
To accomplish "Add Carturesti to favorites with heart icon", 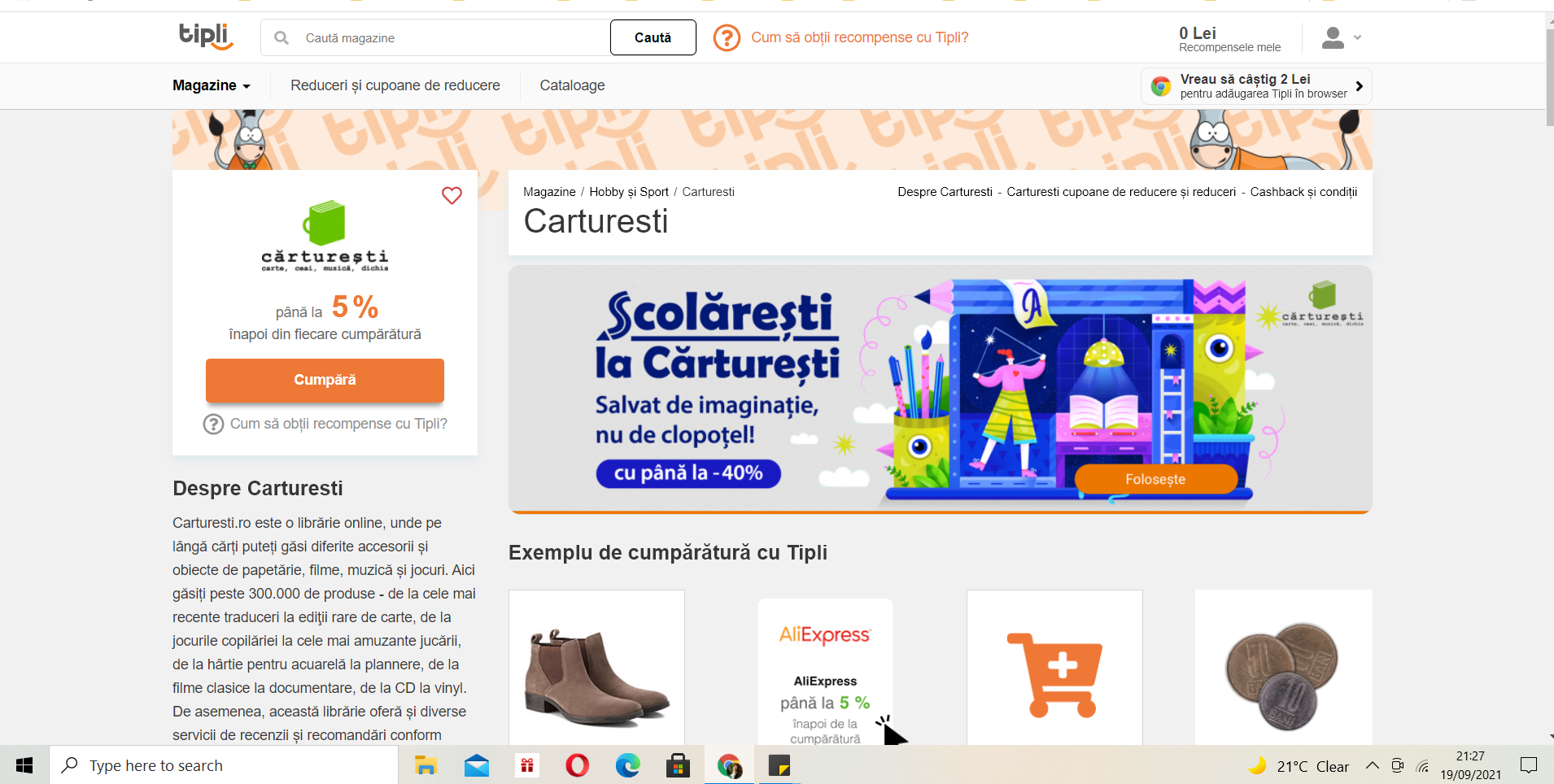I will pyautogui.click(x=452, y=195).
